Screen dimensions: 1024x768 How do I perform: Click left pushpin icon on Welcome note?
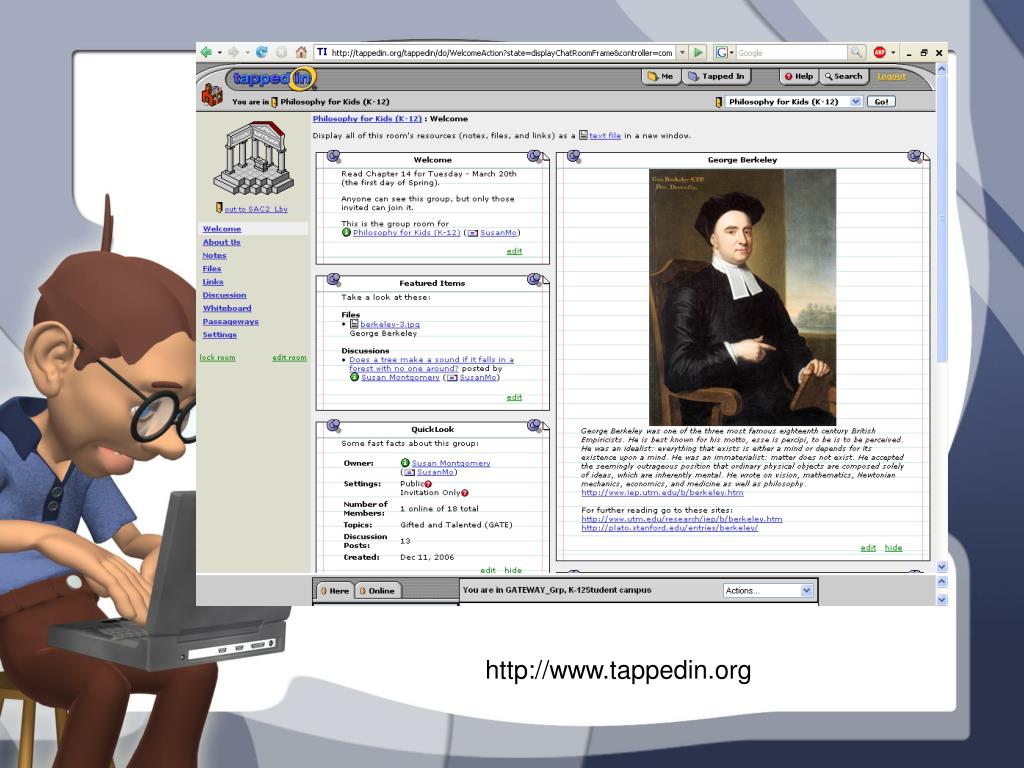tap(334, 156)
